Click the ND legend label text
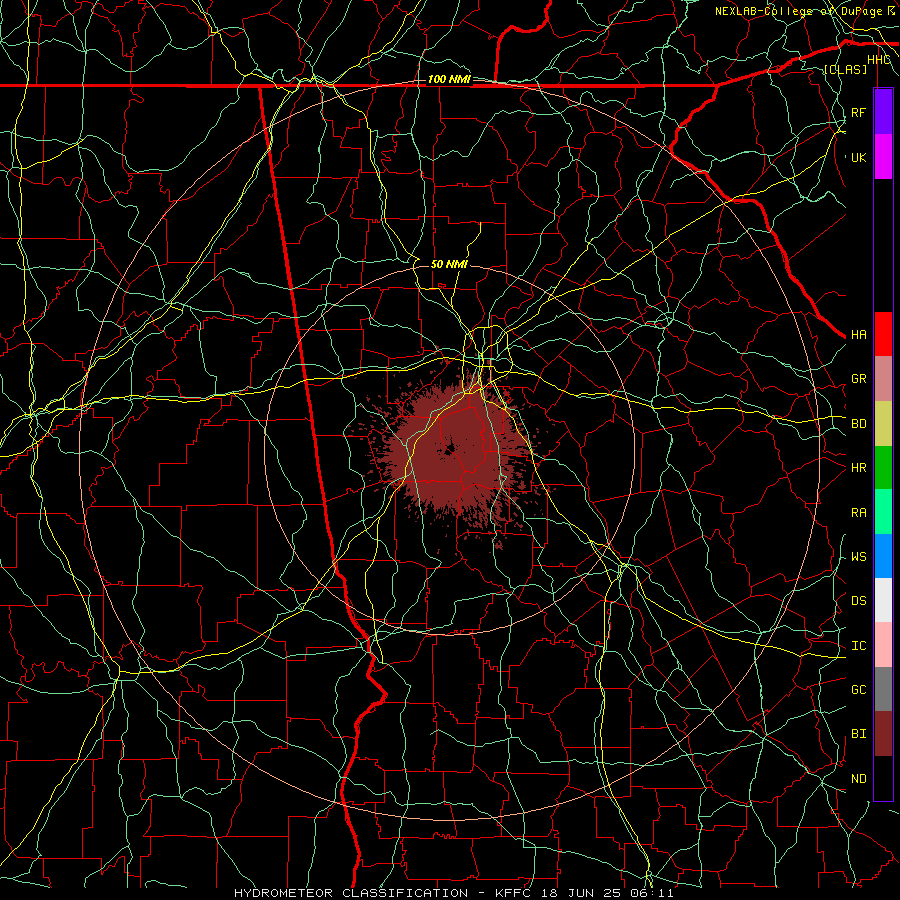This screenshot has width=900, height=900. (858, 779)
